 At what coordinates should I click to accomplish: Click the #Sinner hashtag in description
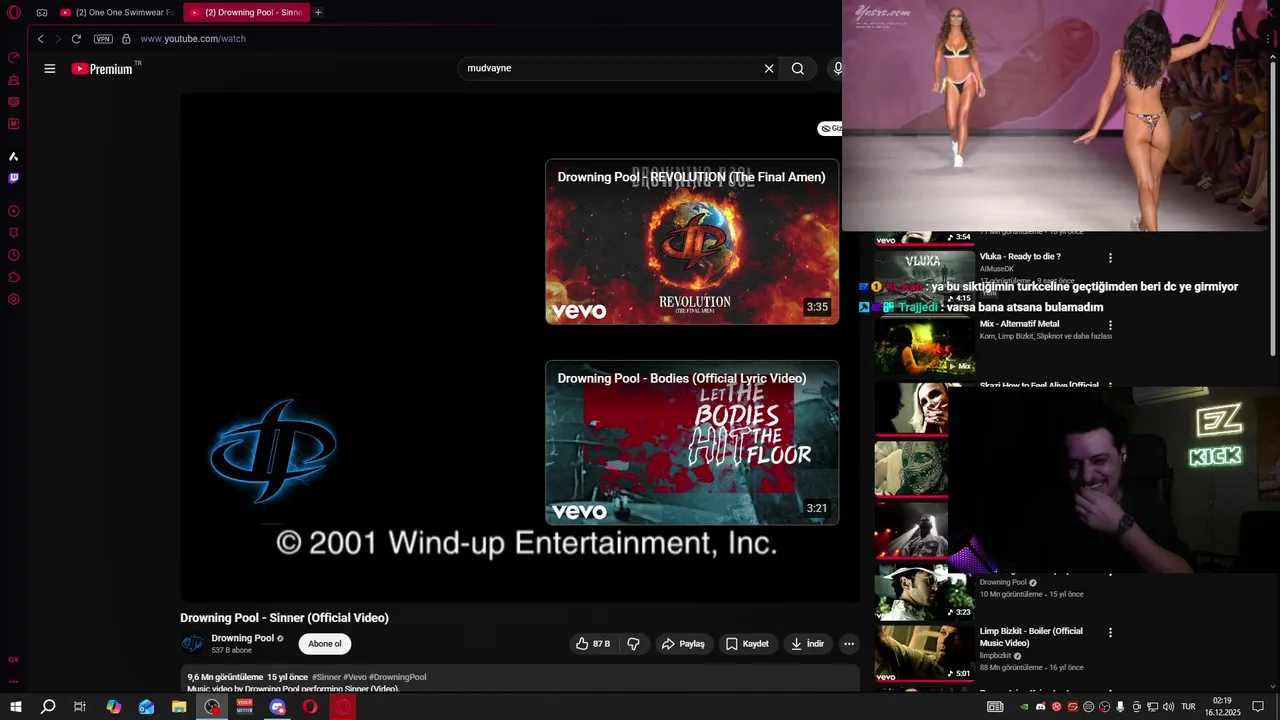point(326,677)
